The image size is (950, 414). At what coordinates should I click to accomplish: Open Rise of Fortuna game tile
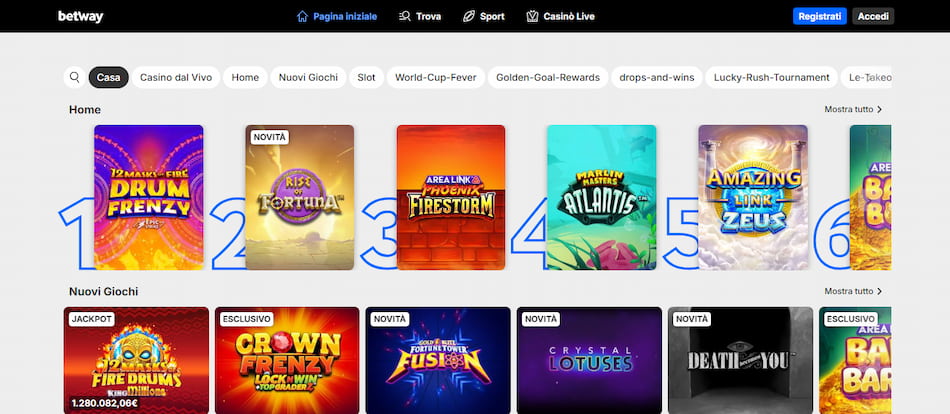300,198
